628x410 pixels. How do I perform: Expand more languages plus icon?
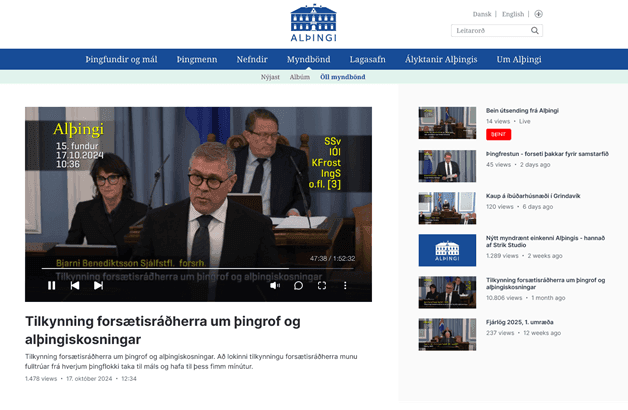538,14
